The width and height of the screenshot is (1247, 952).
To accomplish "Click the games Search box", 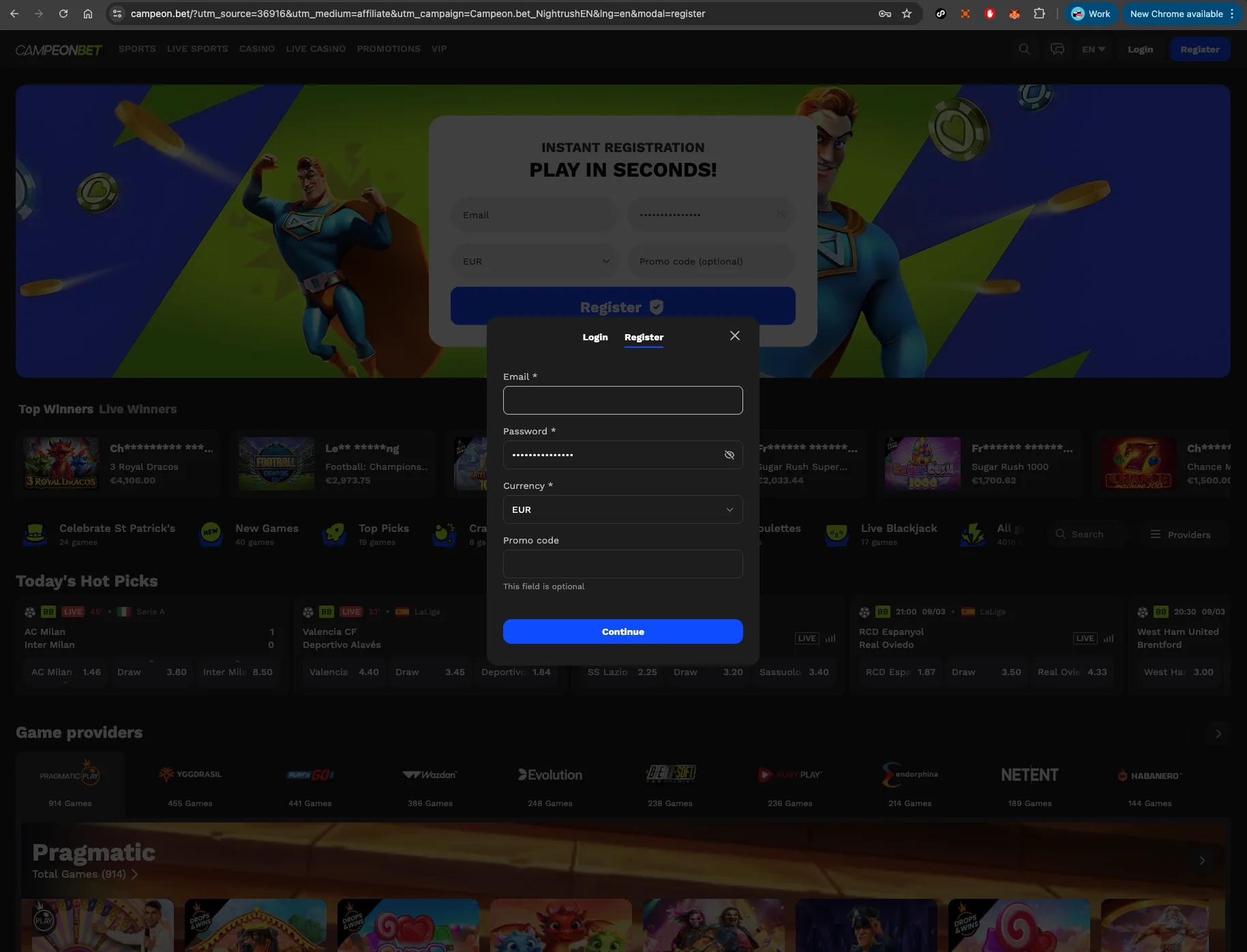I will coord(1088,534).
